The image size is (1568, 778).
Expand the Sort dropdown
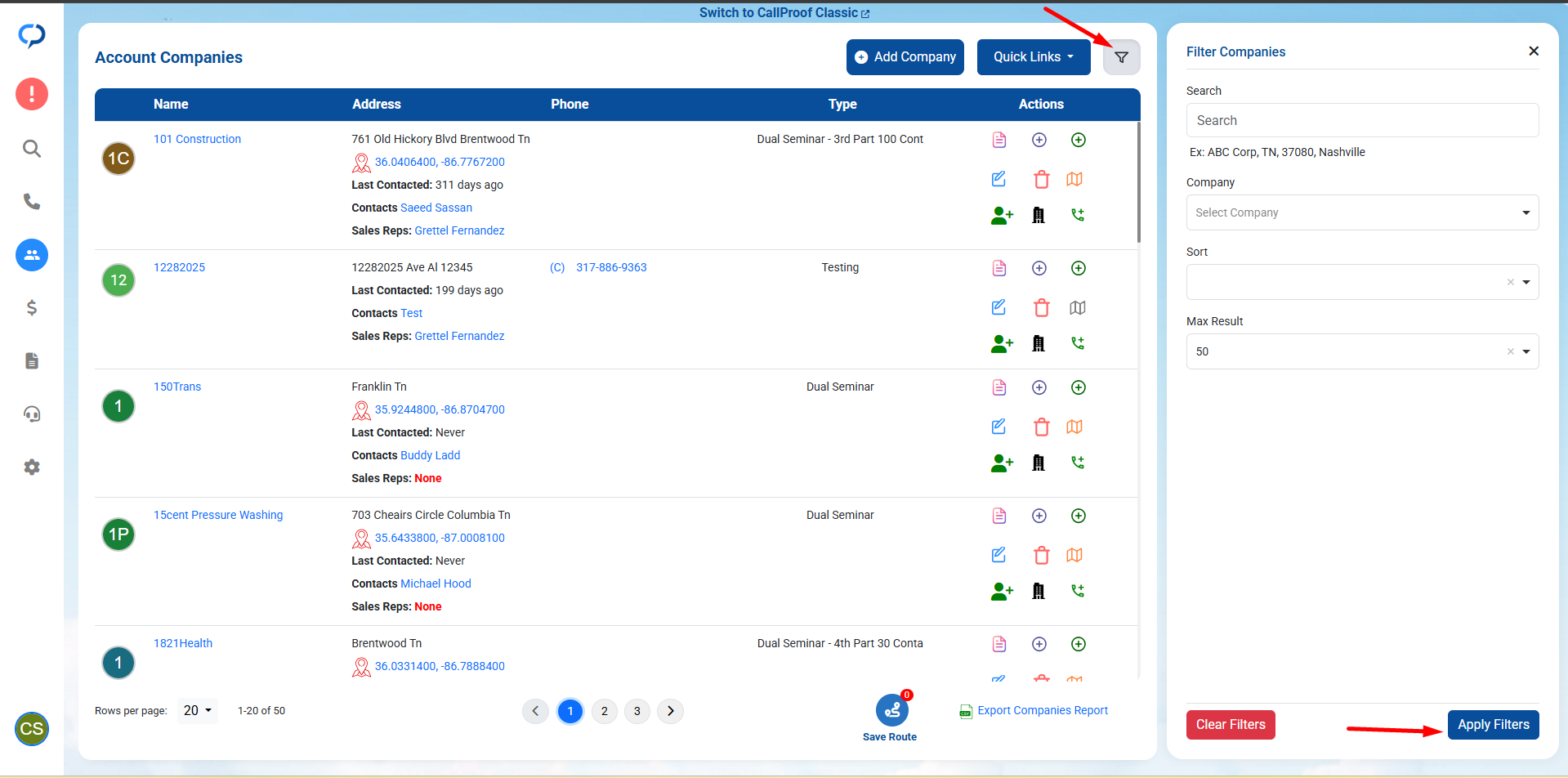point(1362,282)
